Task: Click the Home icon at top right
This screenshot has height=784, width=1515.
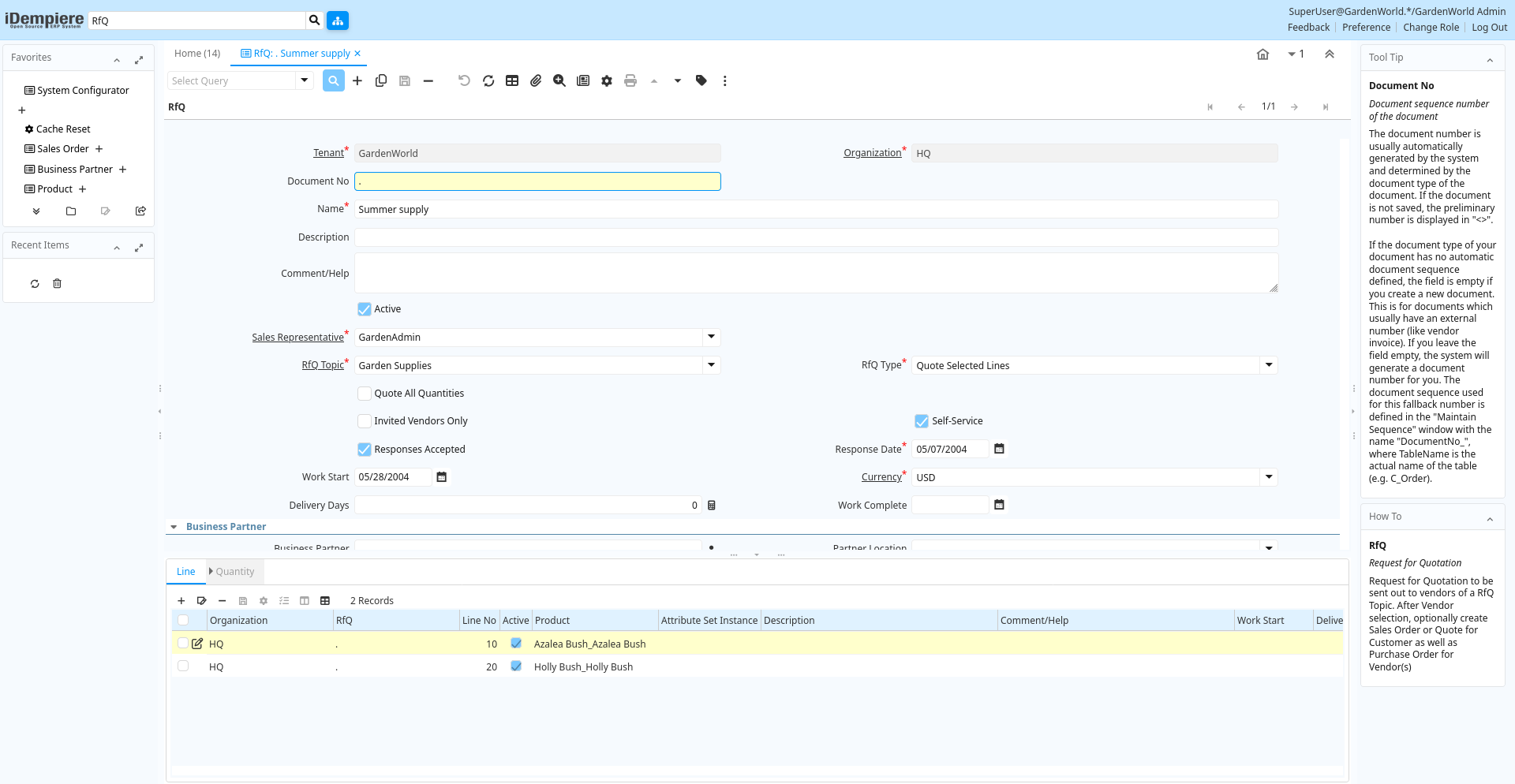Action: click(1262, 54)
